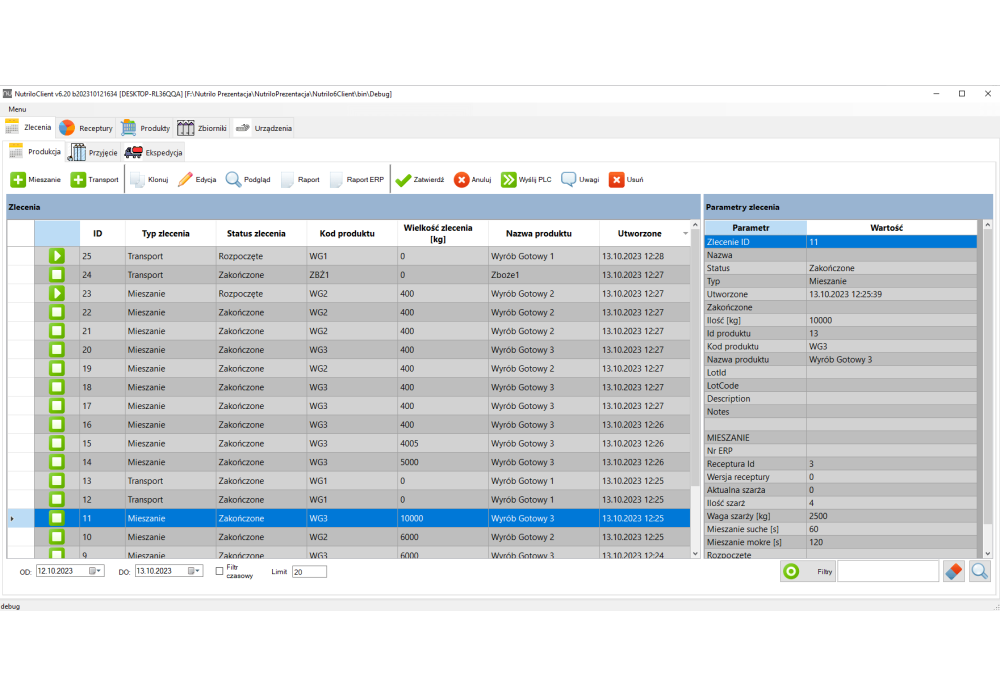Open the DO date picker dropdown
The height and width of the screenshot is (700, 1000).
pos(193,571)
